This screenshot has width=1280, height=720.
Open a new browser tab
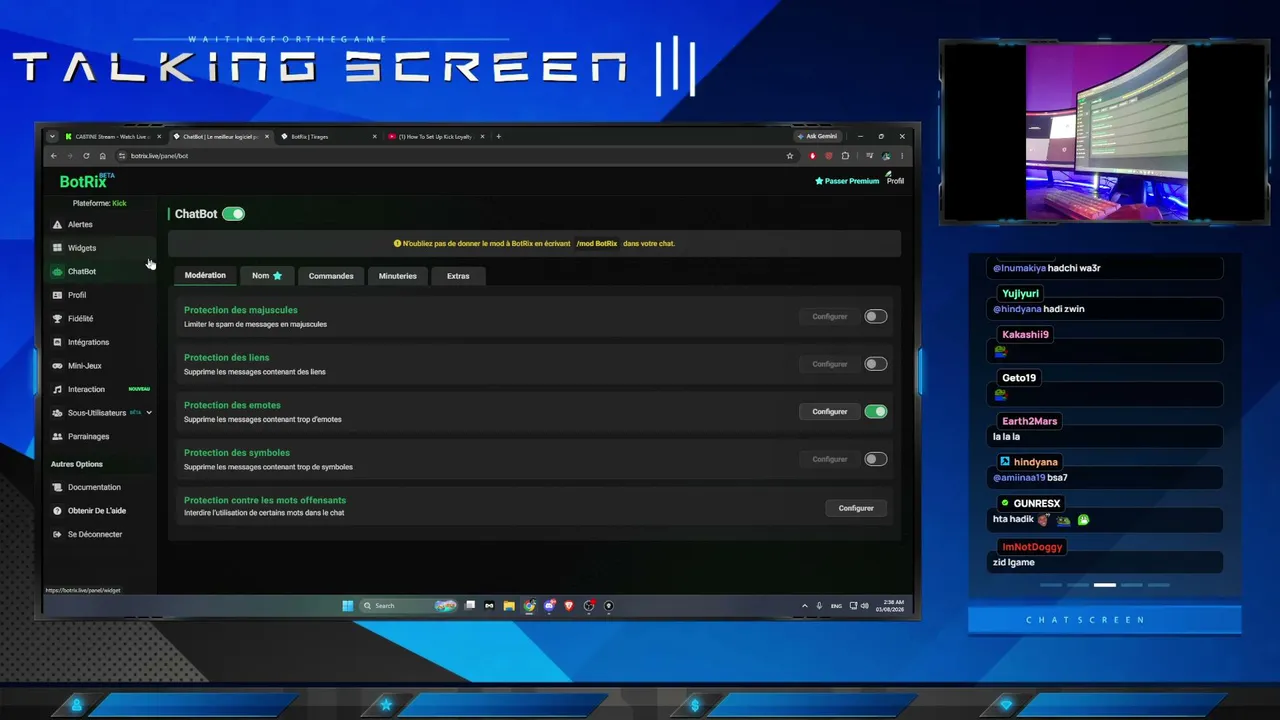pos(498,136)
